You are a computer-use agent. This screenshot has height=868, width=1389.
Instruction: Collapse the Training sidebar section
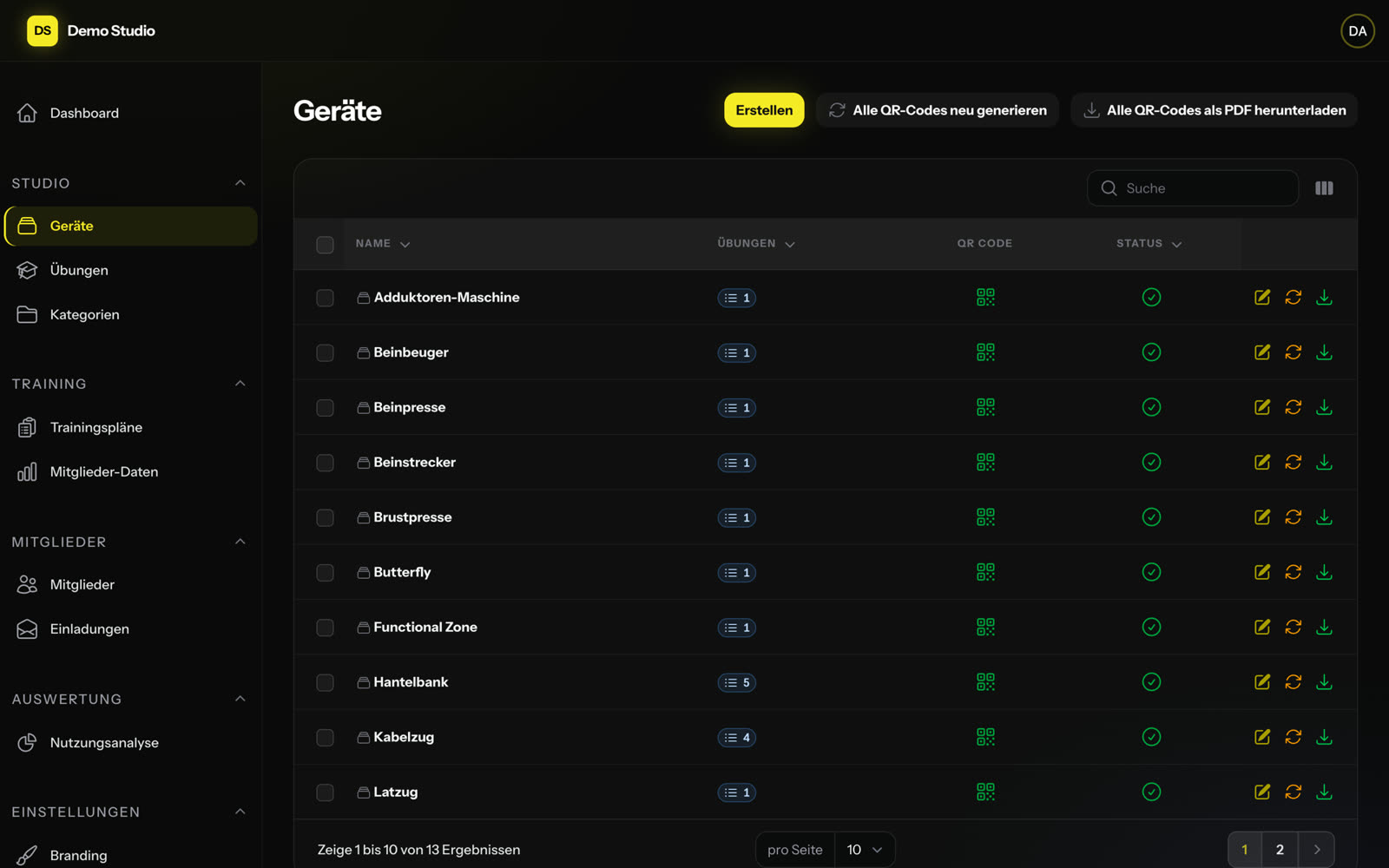point(240,384)
